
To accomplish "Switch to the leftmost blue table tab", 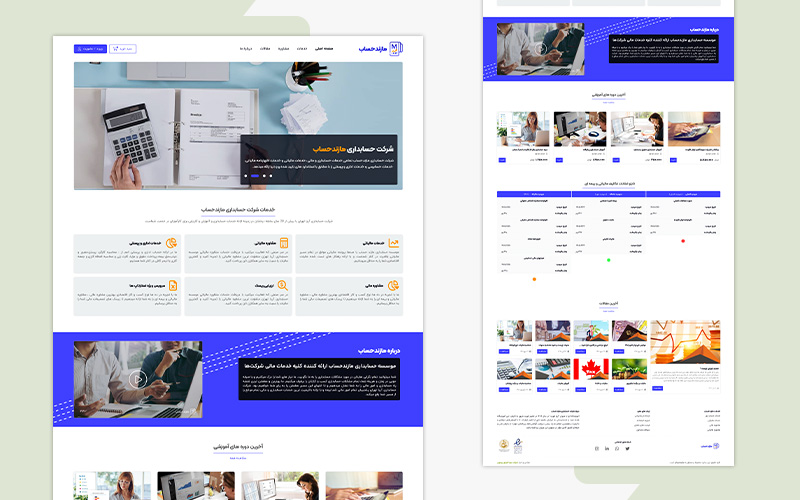I will (x=534, y=194).
